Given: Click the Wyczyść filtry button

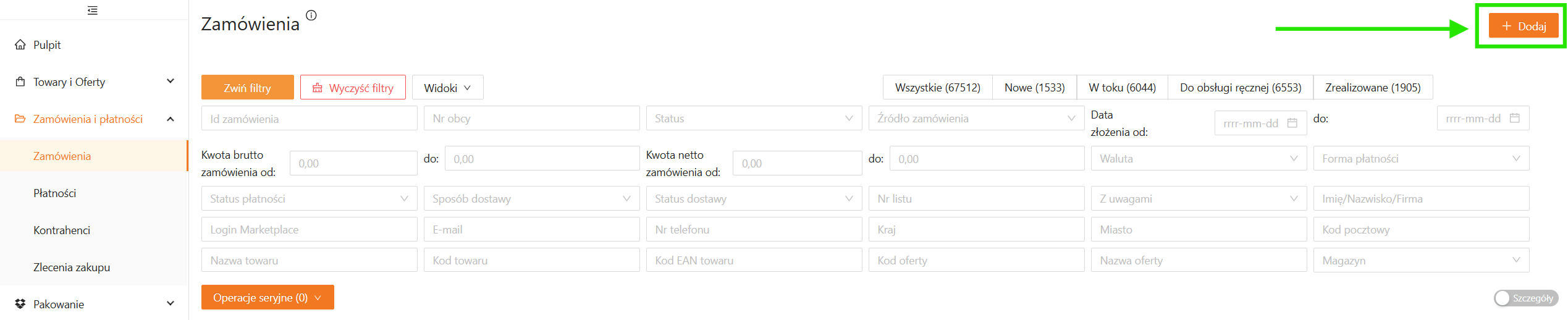Looking at the screenshot, I should (353, 88).
